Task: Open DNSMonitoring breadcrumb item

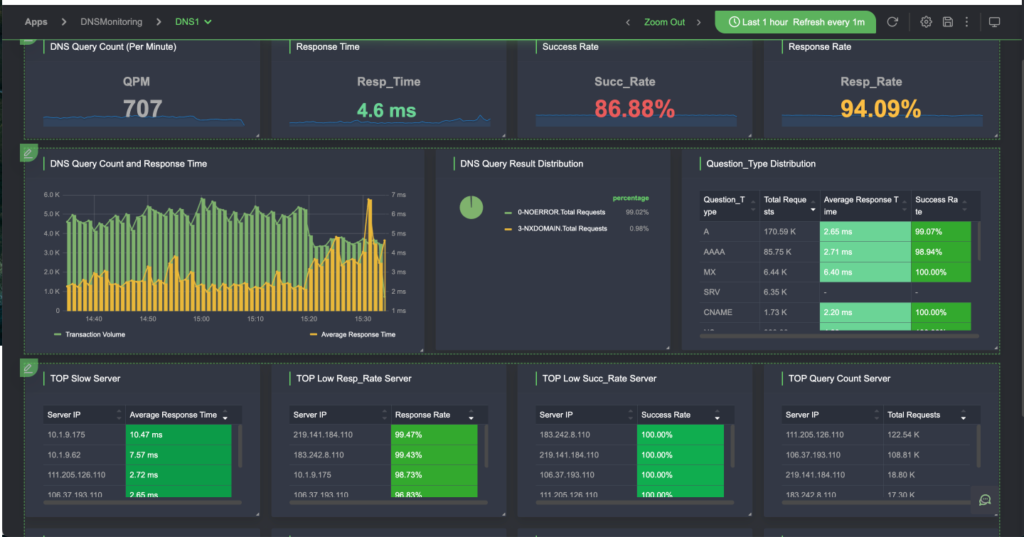Action: coord(111,21)
